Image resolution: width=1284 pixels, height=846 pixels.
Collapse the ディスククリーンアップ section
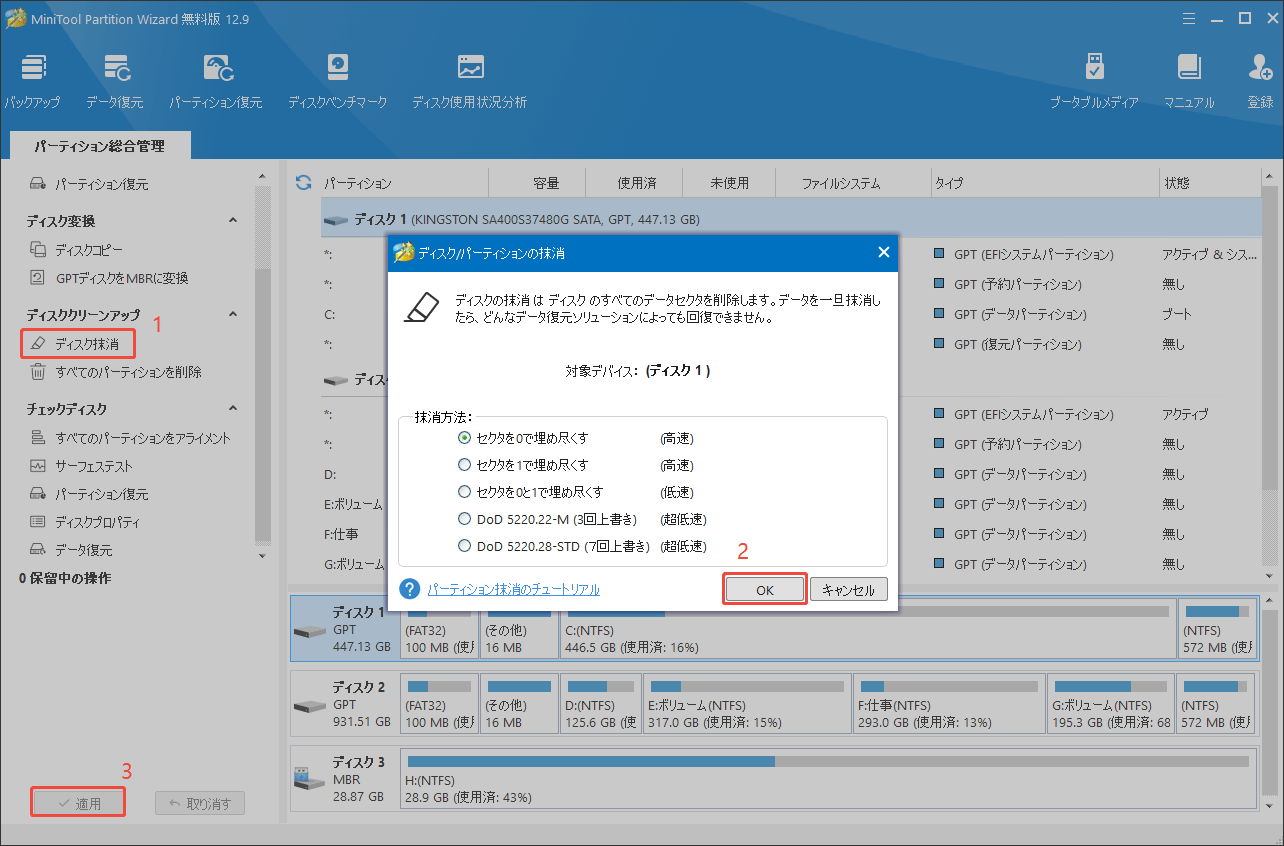(x=233, y=314)
